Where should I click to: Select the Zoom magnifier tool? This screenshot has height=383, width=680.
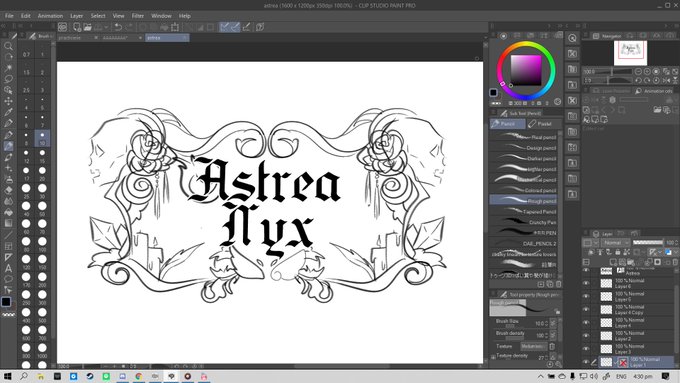click(8, 46)
